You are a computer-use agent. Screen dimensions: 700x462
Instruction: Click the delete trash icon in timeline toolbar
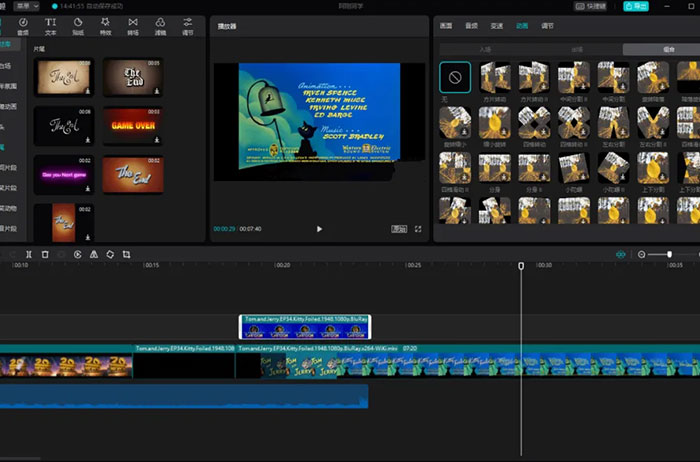coord(45,254)
